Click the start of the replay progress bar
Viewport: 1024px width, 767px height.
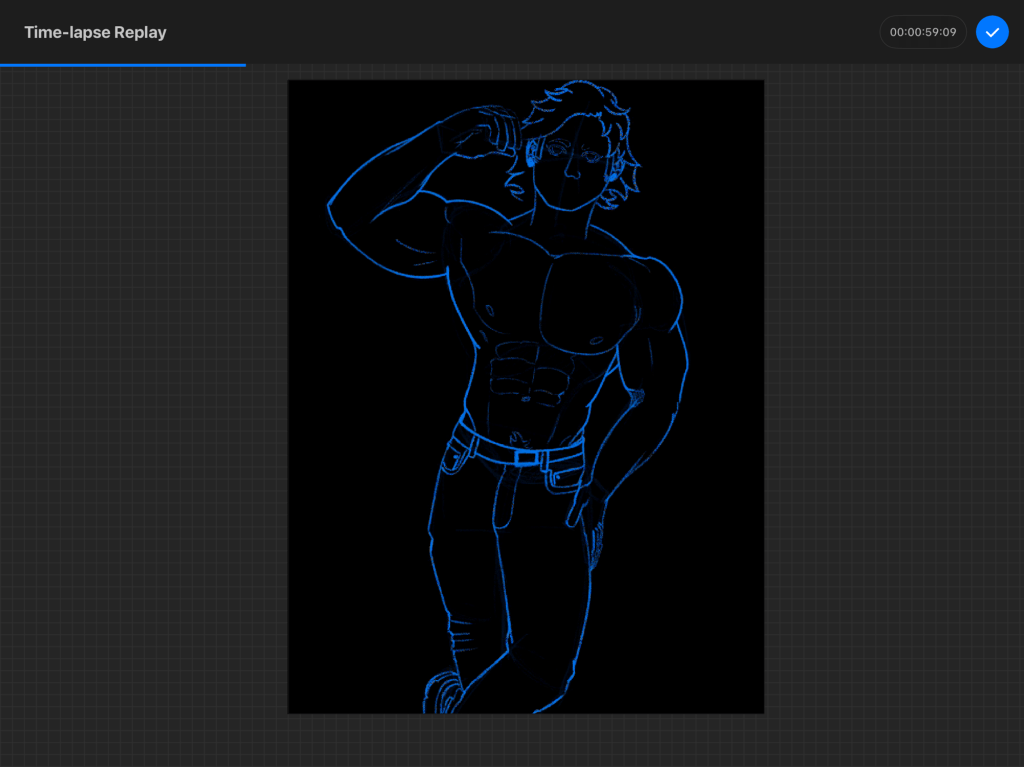[3, 65]
